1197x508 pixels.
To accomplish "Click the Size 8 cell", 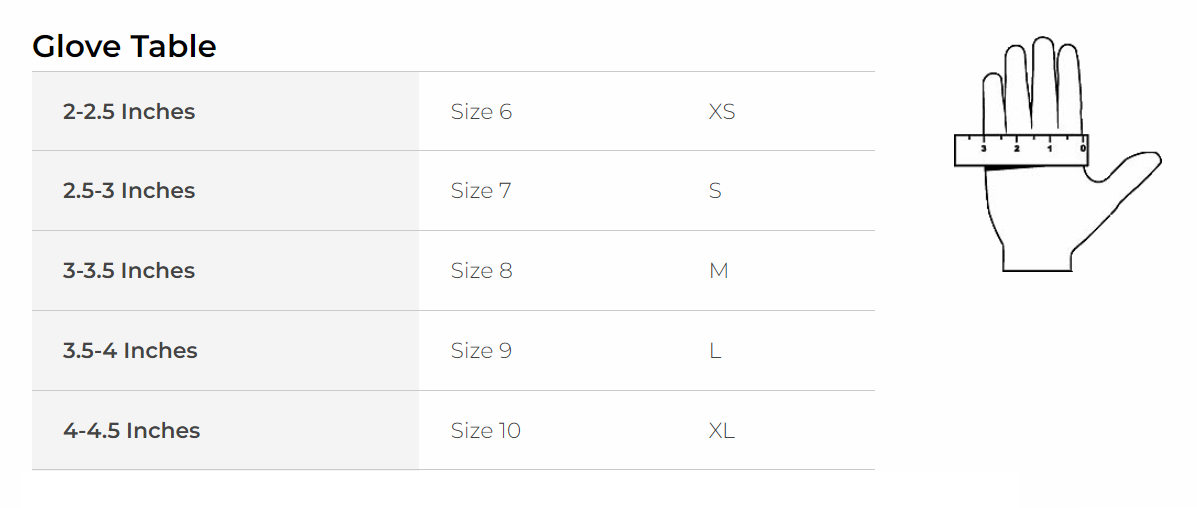I will pyautogui.click(x=481, y=271).
